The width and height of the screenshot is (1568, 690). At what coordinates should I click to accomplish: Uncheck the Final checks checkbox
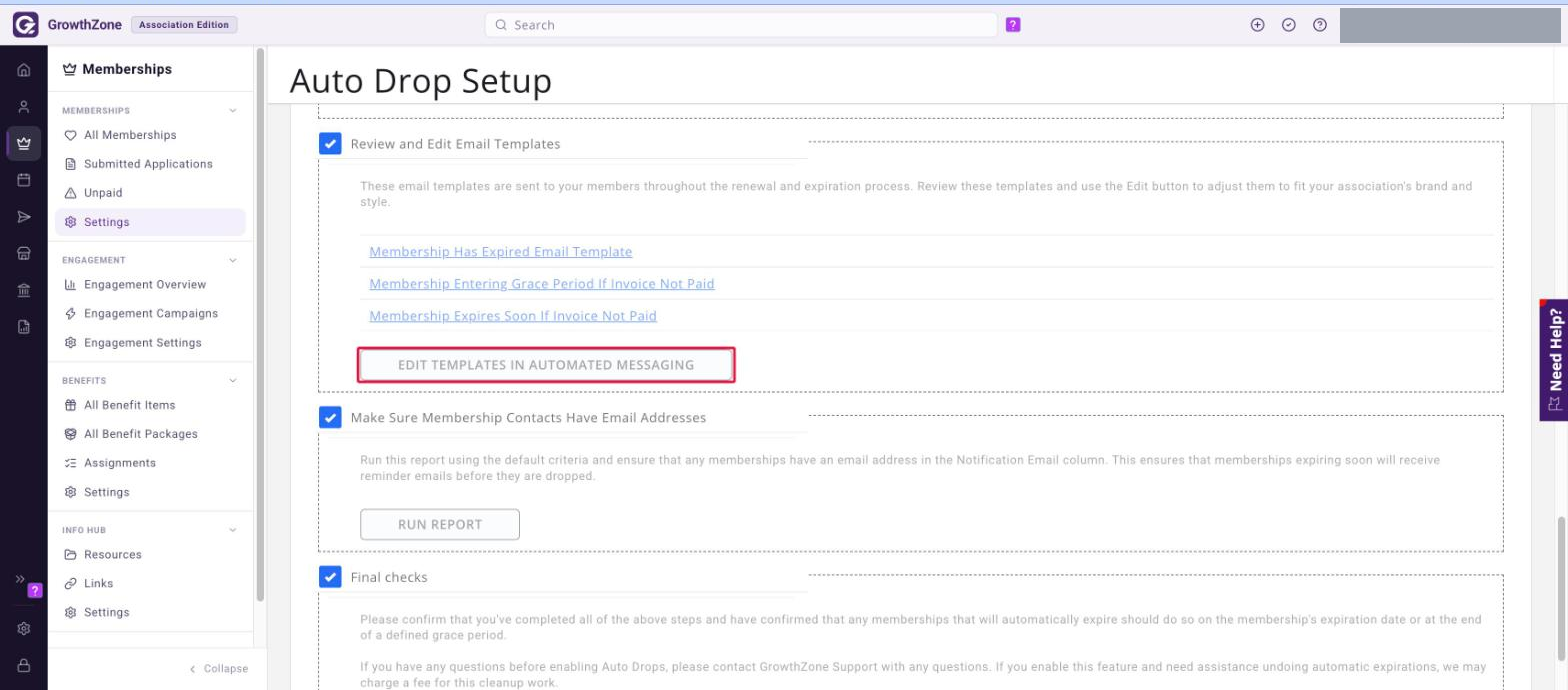coord(330,577)
